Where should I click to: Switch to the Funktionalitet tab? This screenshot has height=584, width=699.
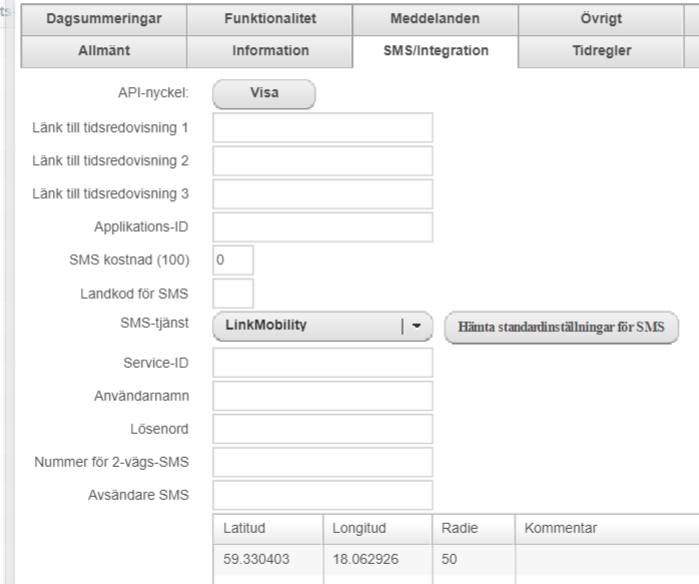[270, 19]
